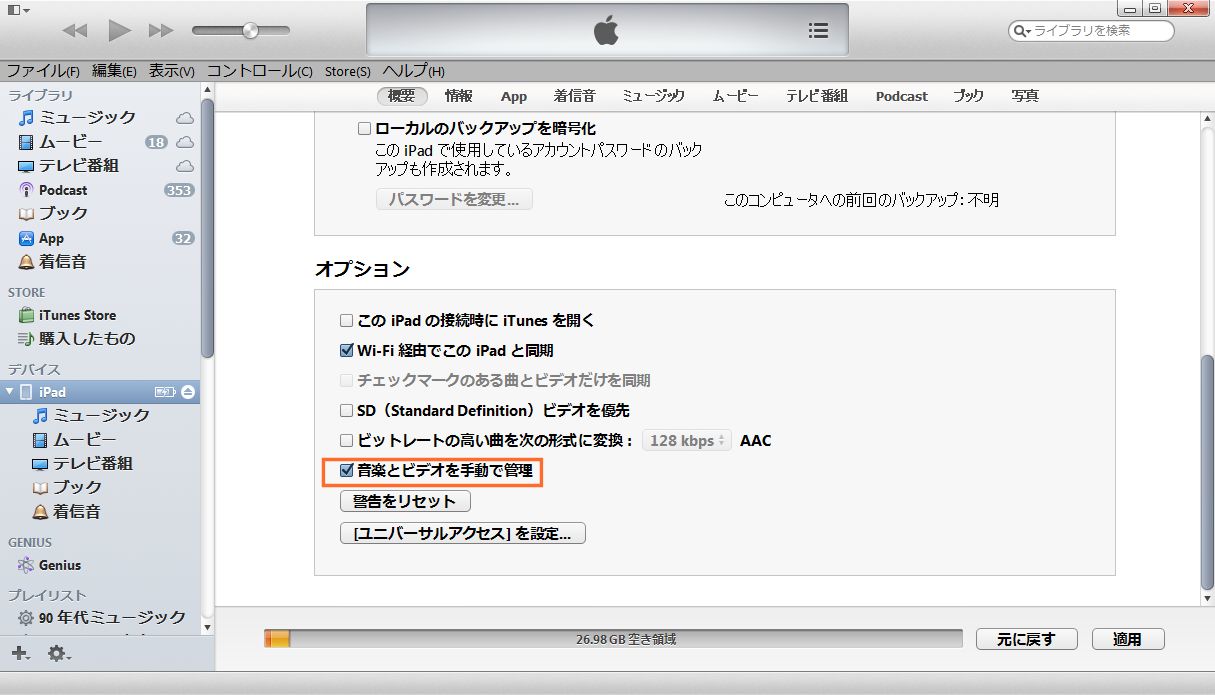The height and width of the screenshot is (695, 1215).
Task: Open the up next list icon
Action: point(817,31)
